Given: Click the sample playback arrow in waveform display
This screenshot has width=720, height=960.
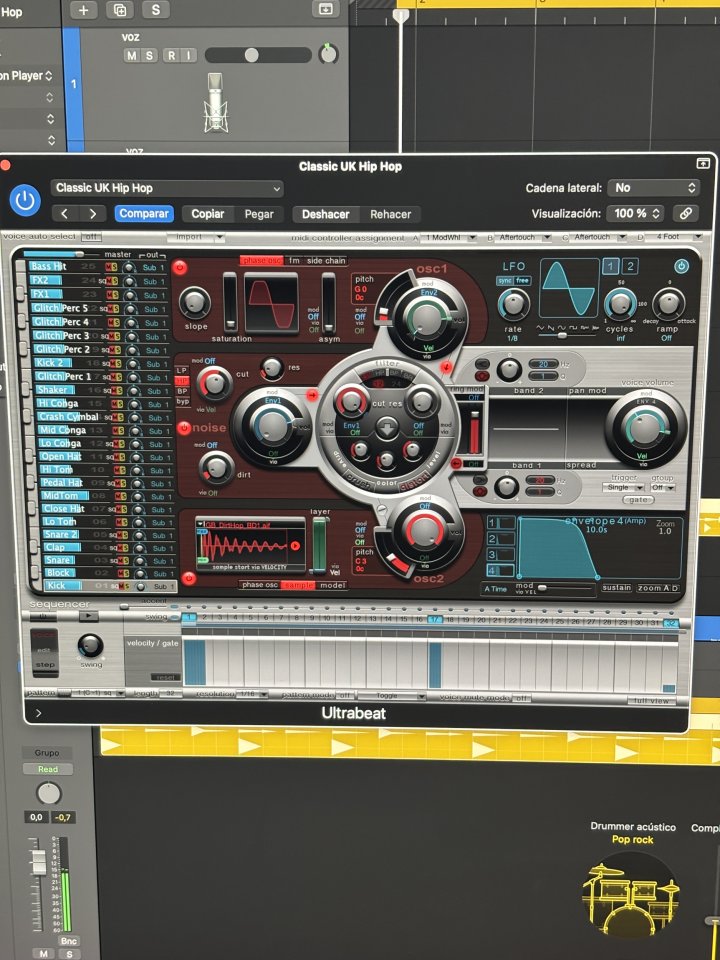Looking at the screenshot, I should [x=296, y=546].
